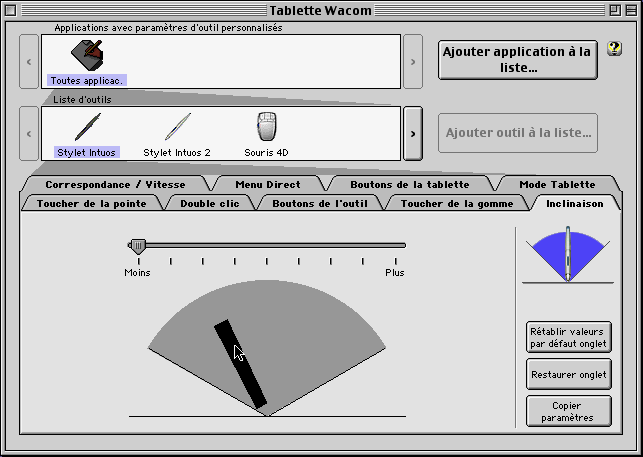Click the Copier paramètres button
Image resolution: width=643 pixels, height=457 pixels.
568,411
